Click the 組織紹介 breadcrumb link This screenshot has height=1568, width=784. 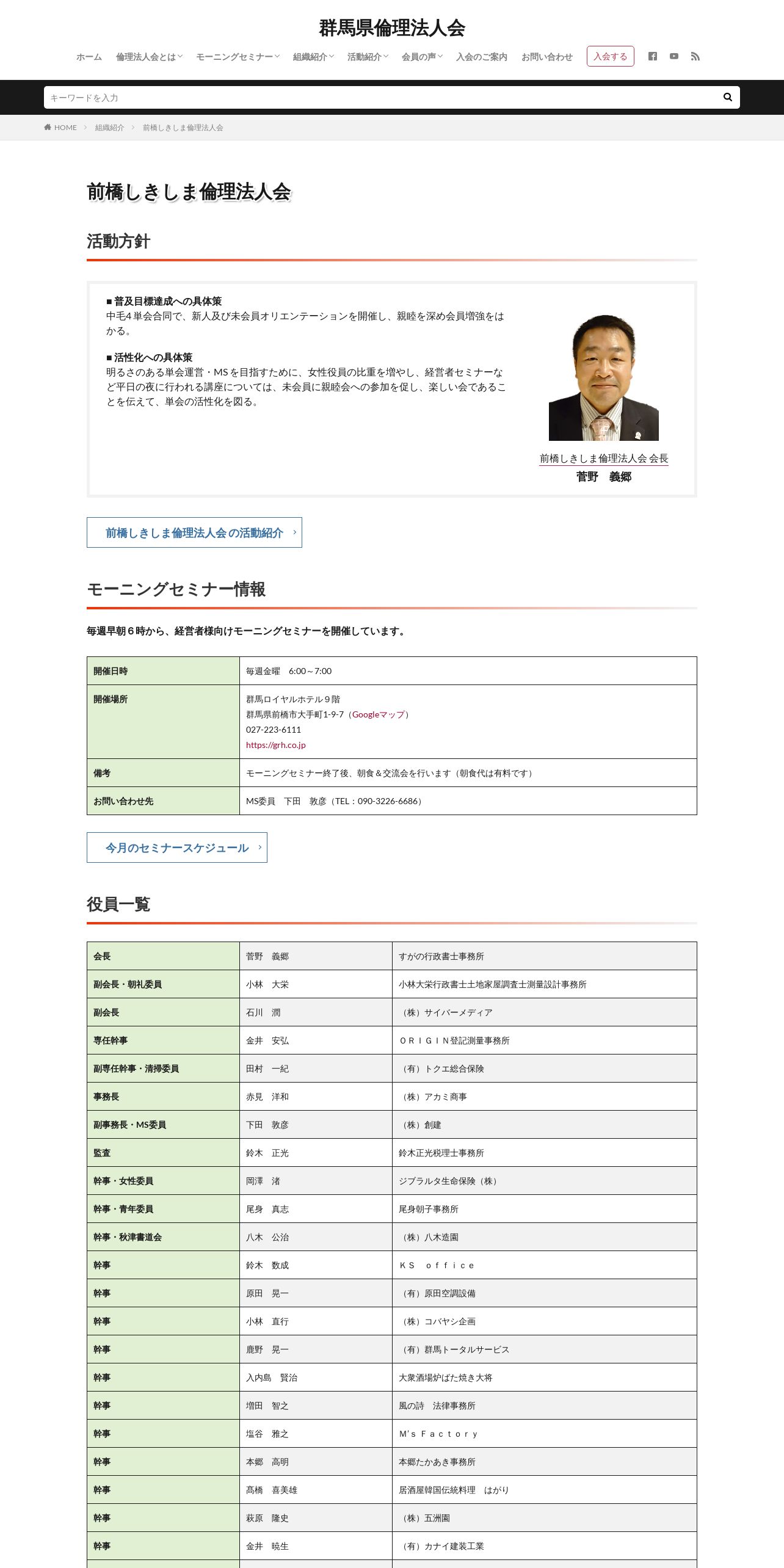109,128
